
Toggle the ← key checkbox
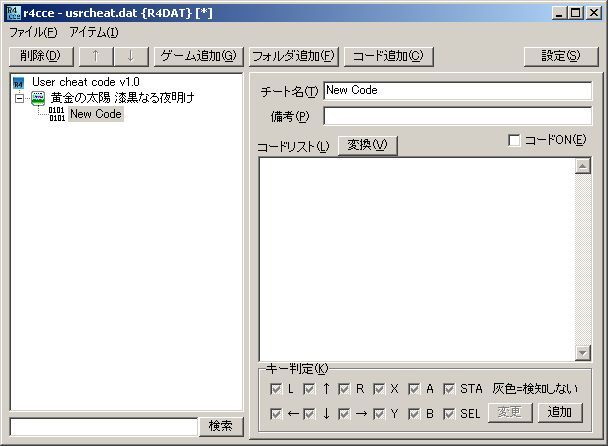[276, 414]
